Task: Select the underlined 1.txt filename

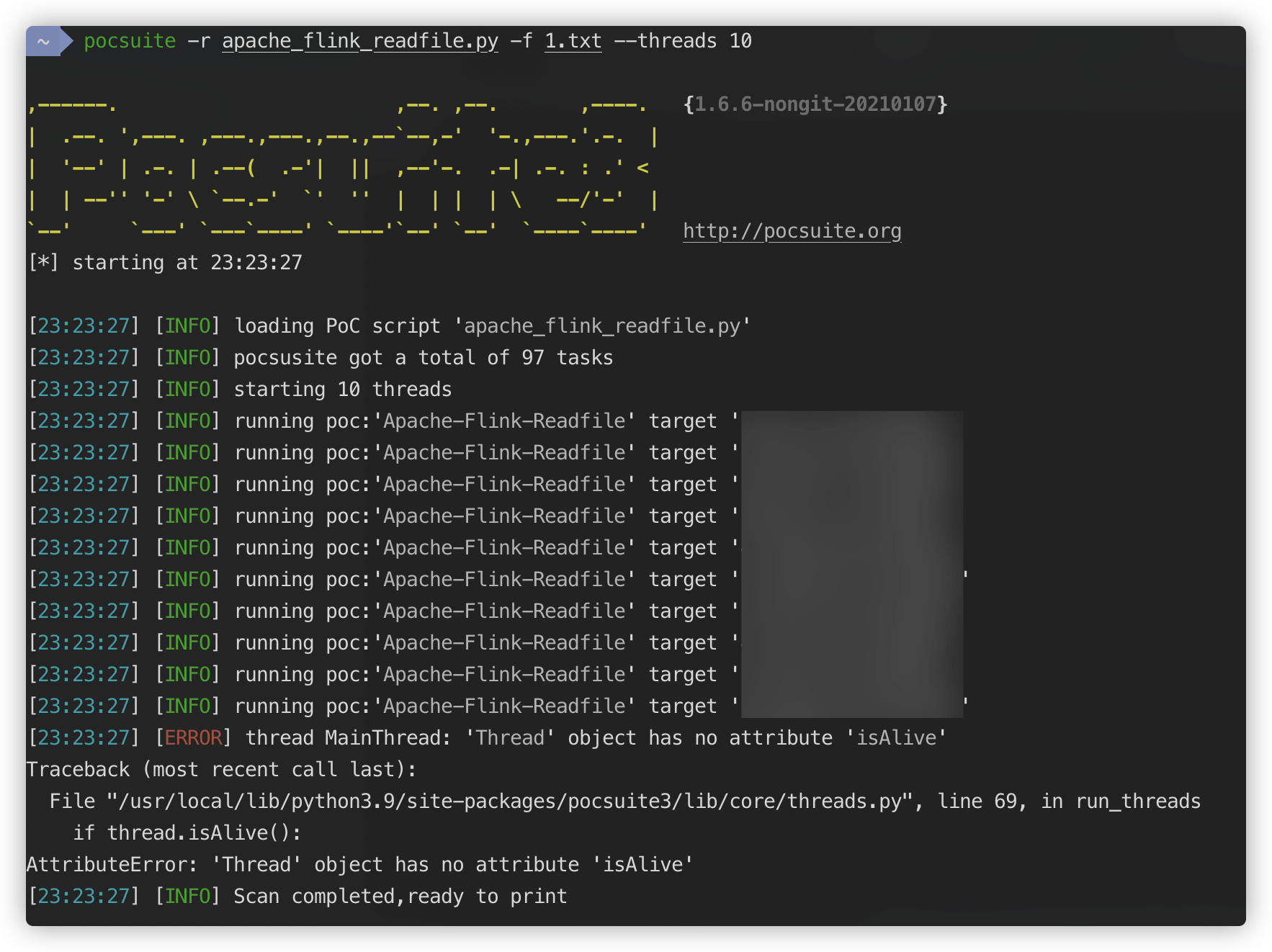Action: pyautogui.click(x=574, y=41)
